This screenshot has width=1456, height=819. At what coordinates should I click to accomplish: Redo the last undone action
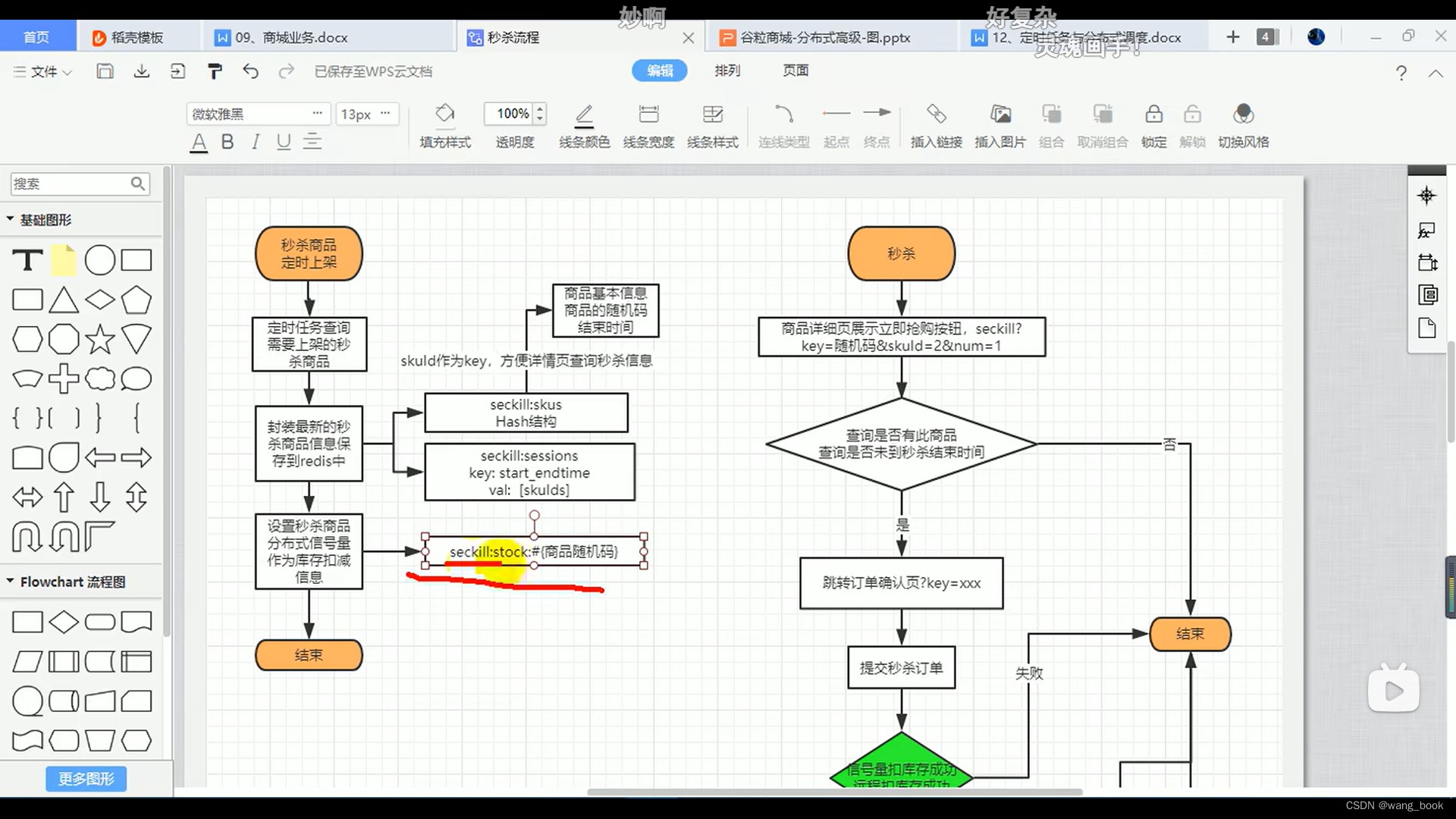tap(286, 71)
